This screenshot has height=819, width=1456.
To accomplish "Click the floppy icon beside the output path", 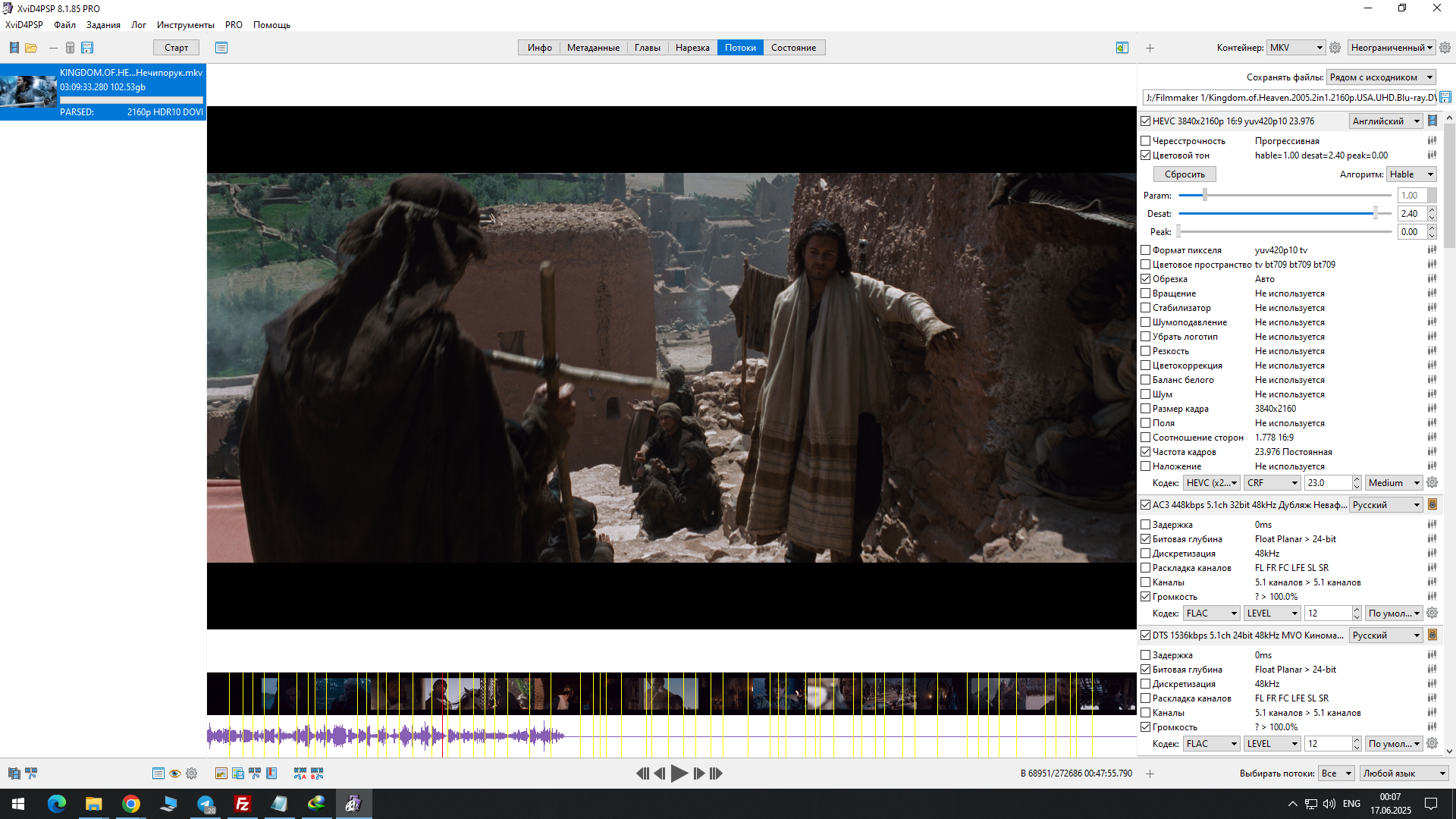I will [x=1445, y=97].
